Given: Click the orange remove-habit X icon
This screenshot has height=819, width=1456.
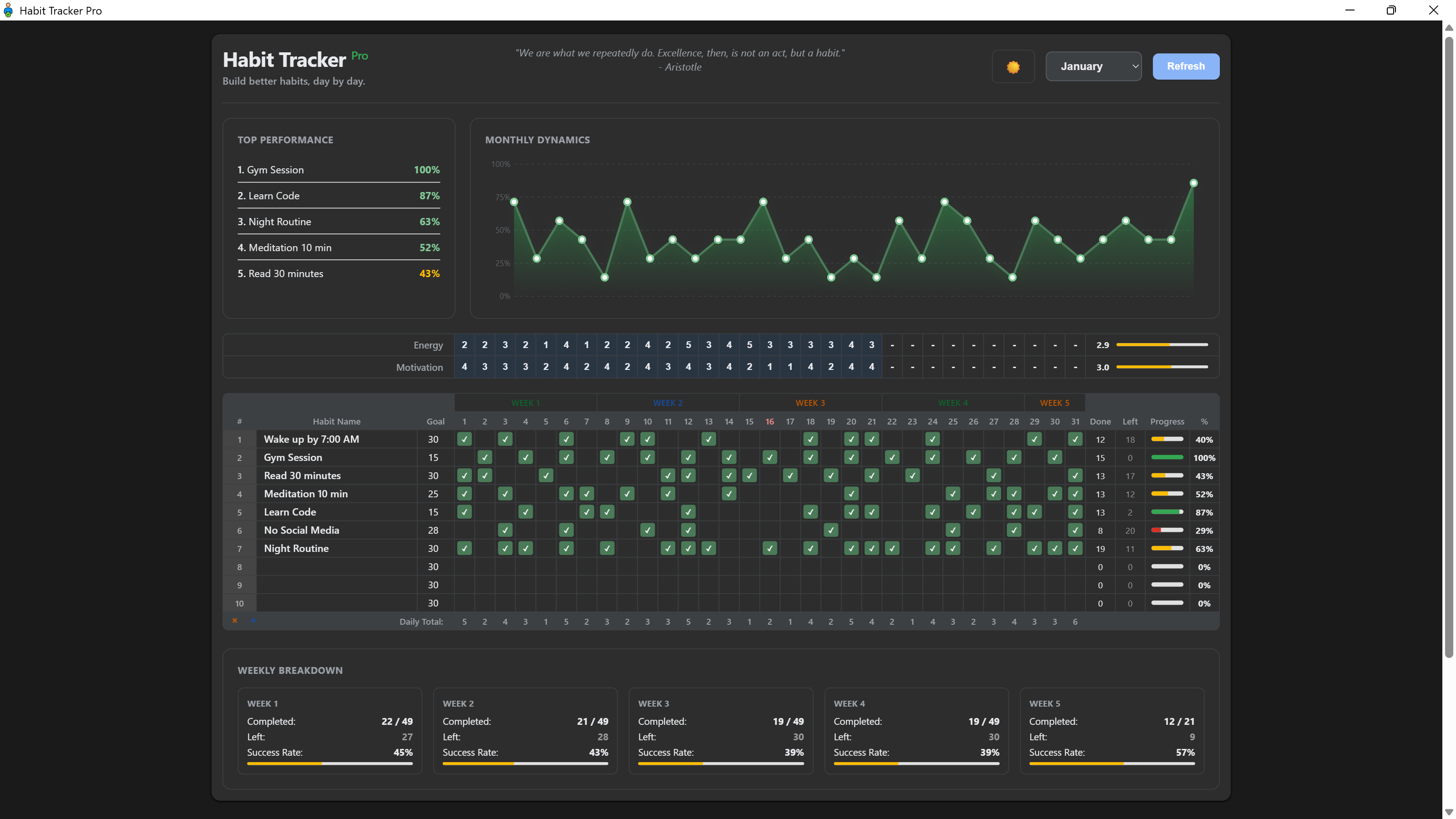Looking at the screenshot, I should (x=235, y=621).
